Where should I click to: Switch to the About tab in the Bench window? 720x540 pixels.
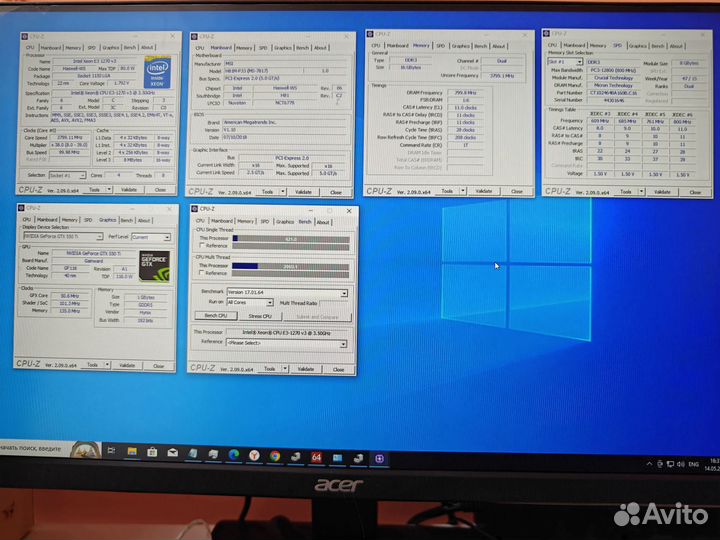click(323, 222)
